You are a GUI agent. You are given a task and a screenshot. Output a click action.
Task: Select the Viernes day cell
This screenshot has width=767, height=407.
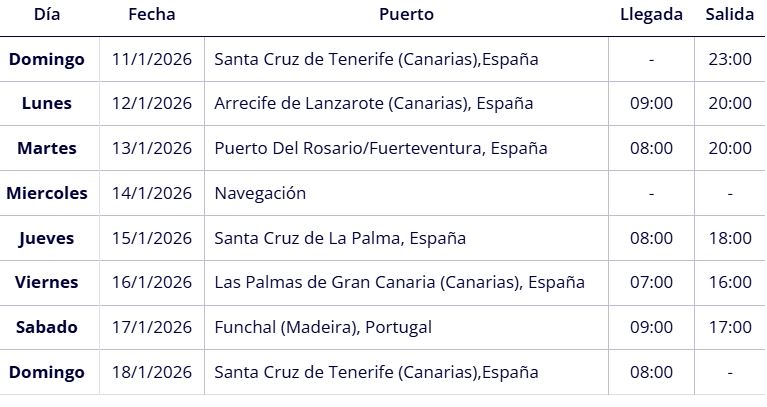[x=47, y=283]
